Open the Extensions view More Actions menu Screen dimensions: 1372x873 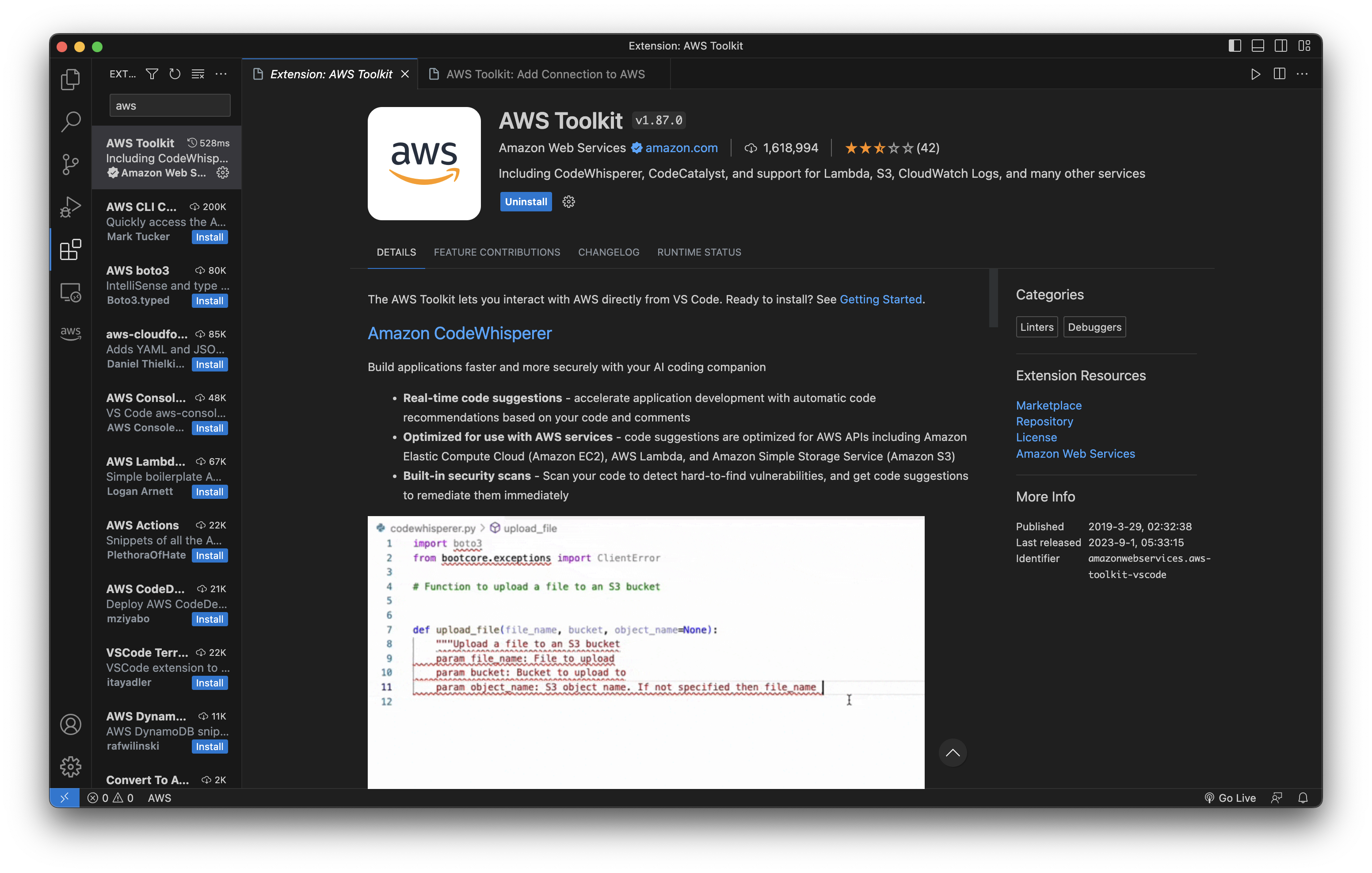point(221,73)
